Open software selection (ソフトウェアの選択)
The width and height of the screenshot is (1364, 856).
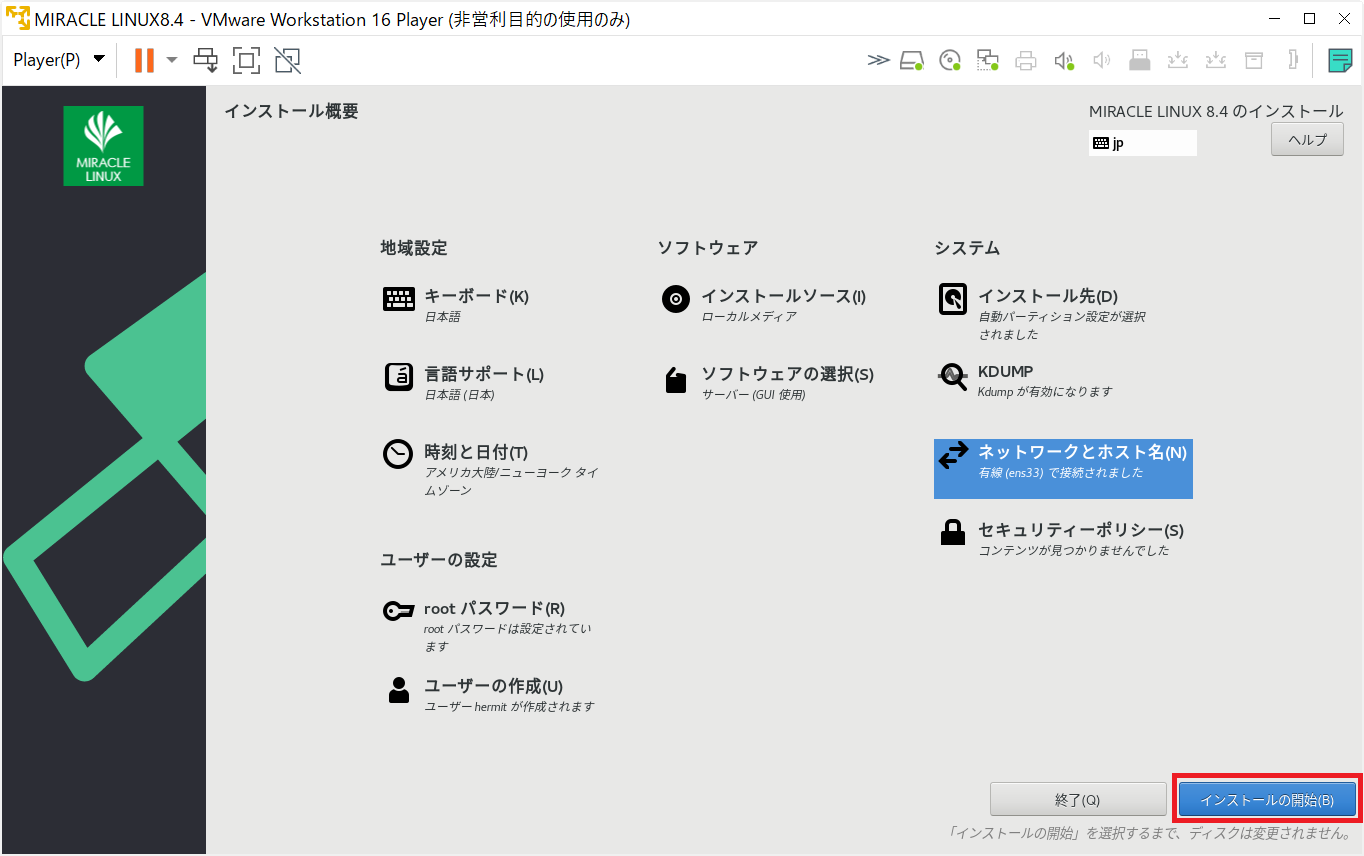tap(768, 382)
